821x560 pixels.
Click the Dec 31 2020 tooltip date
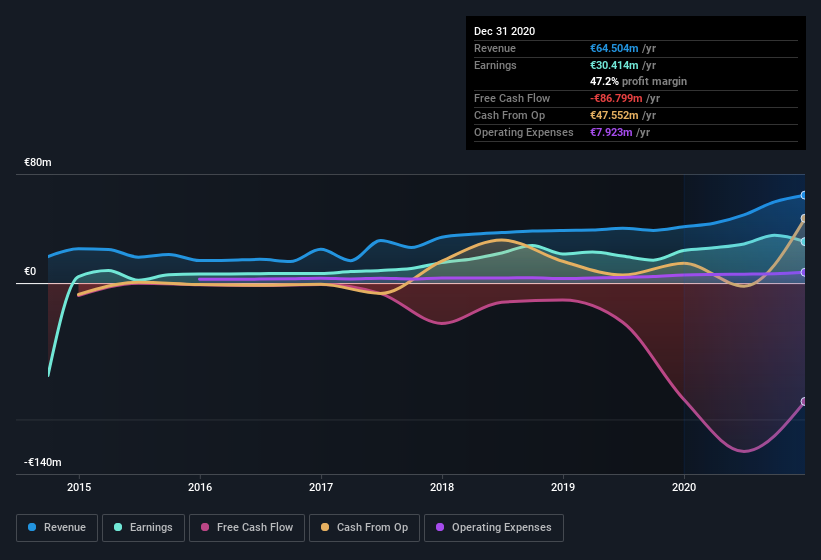click(x=504, y=31)
